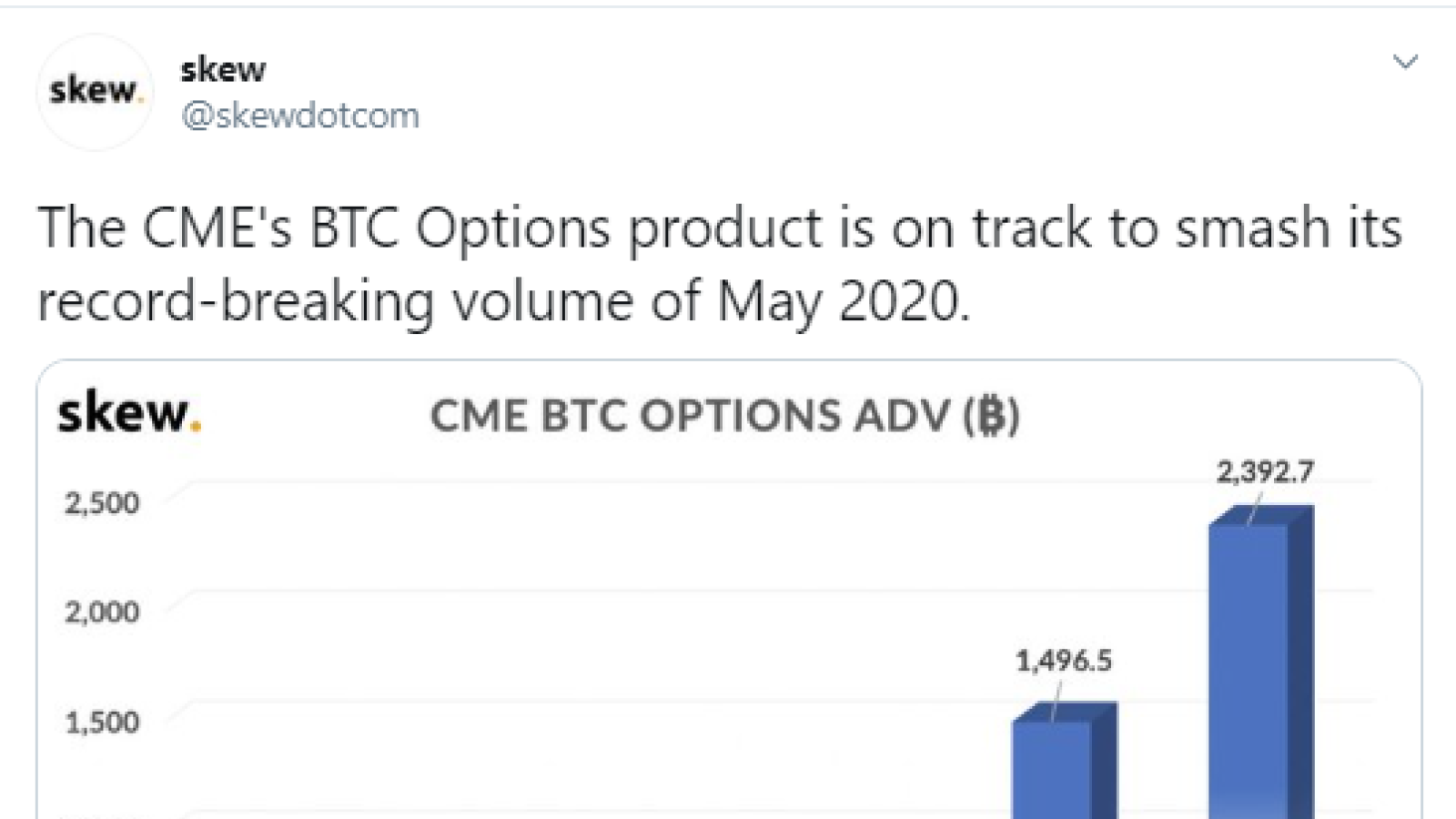Select the bar labeled 2,392.7
Image resolution: width=1456 pixels, height=819 pixels.
(1260, 662)
